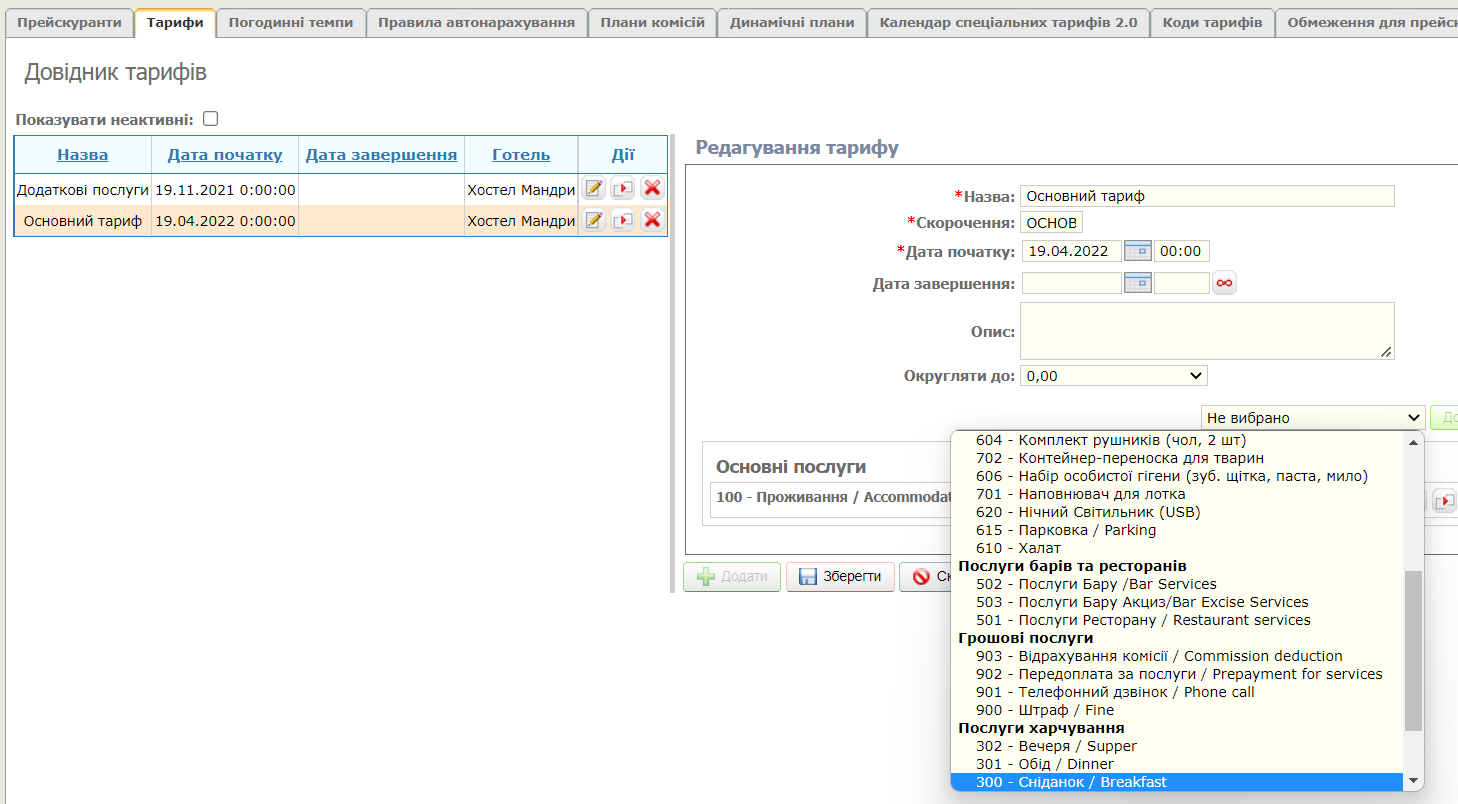This screenshot has height=804, width=1458.
Task: Click copy icon in Основний тариф row
Action: [x=623, y=220]
